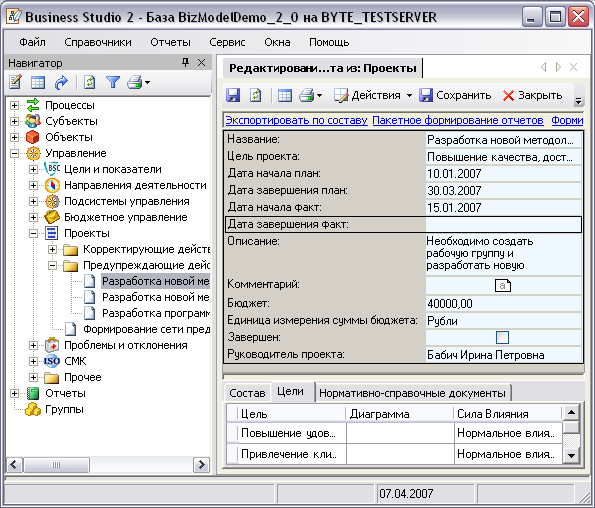The height and width of the screenshot is (508, 595).
Task: Click the Сохранить button
Action: click(455, 95)
